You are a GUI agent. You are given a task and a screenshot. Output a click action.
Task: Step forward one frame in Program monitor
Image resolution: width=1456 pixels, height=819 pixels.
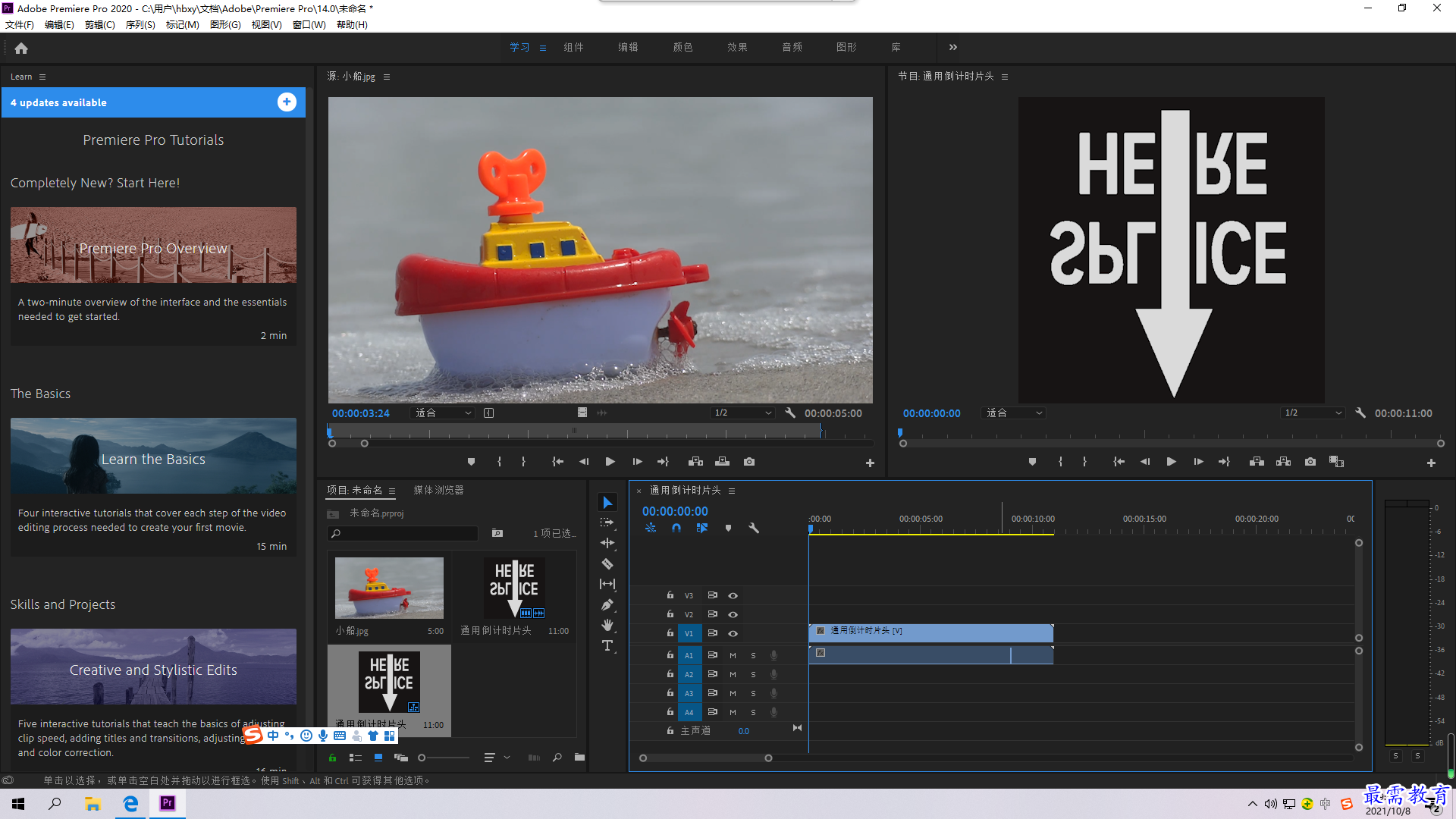[1198, 462]
